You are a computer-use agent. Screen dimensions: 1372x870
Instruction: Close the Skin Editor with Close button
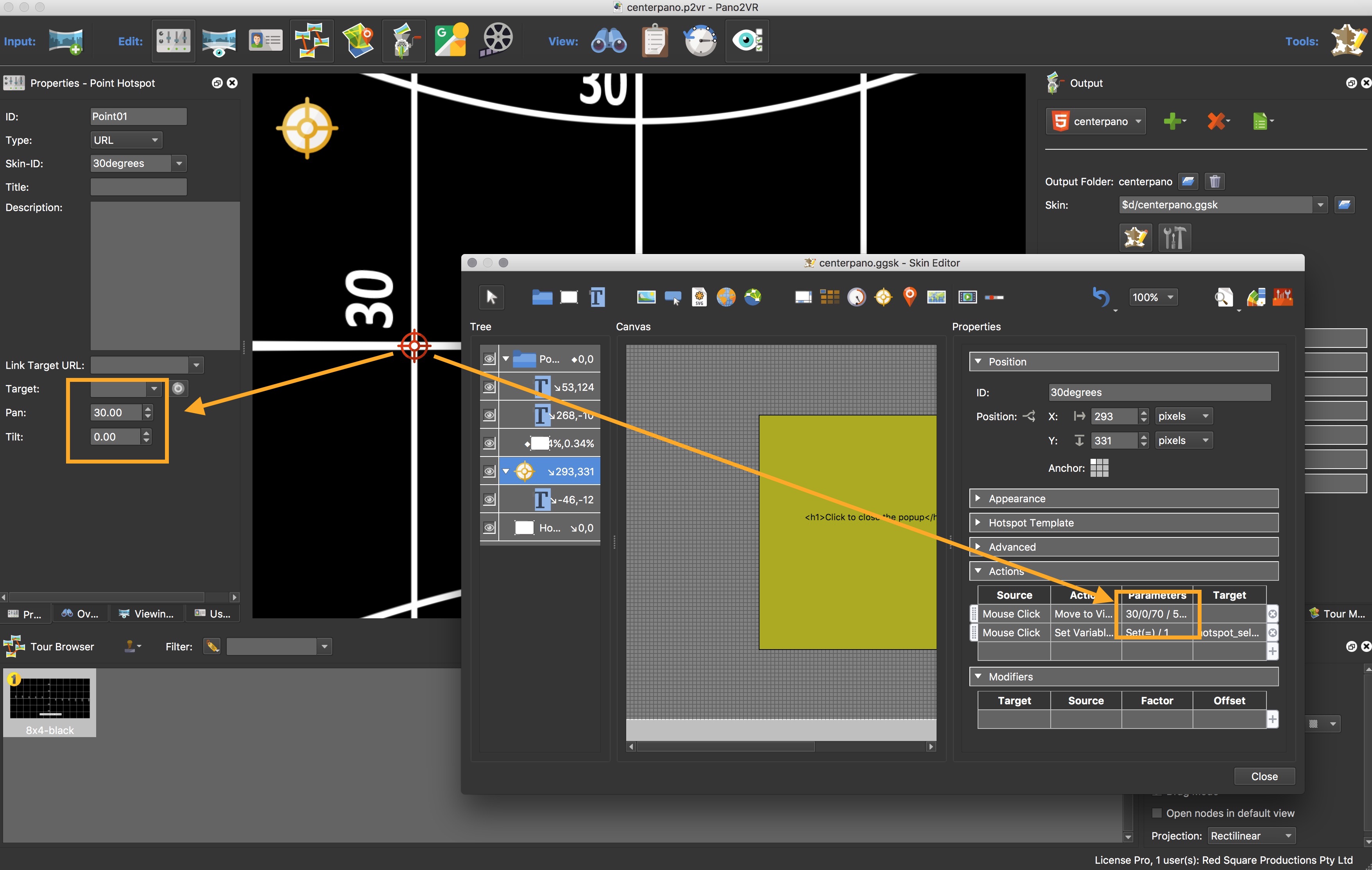(x=1264, y=777)
